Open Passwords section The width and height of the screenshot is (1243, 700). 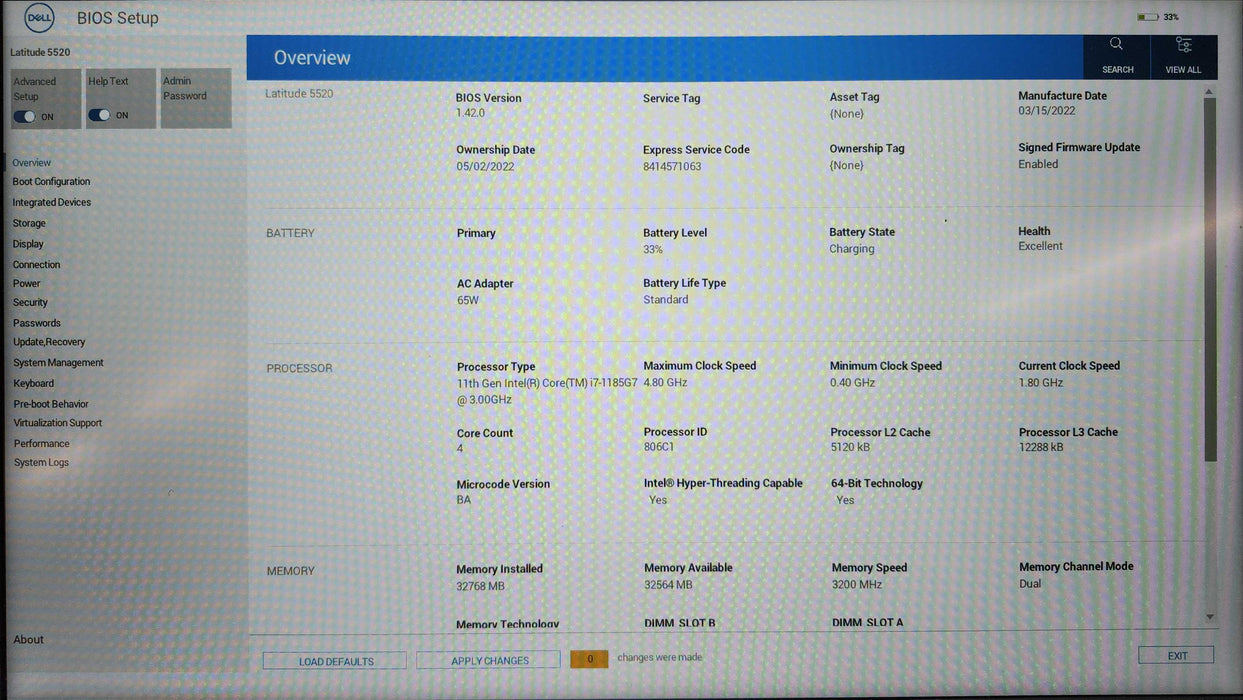point(37,324)
